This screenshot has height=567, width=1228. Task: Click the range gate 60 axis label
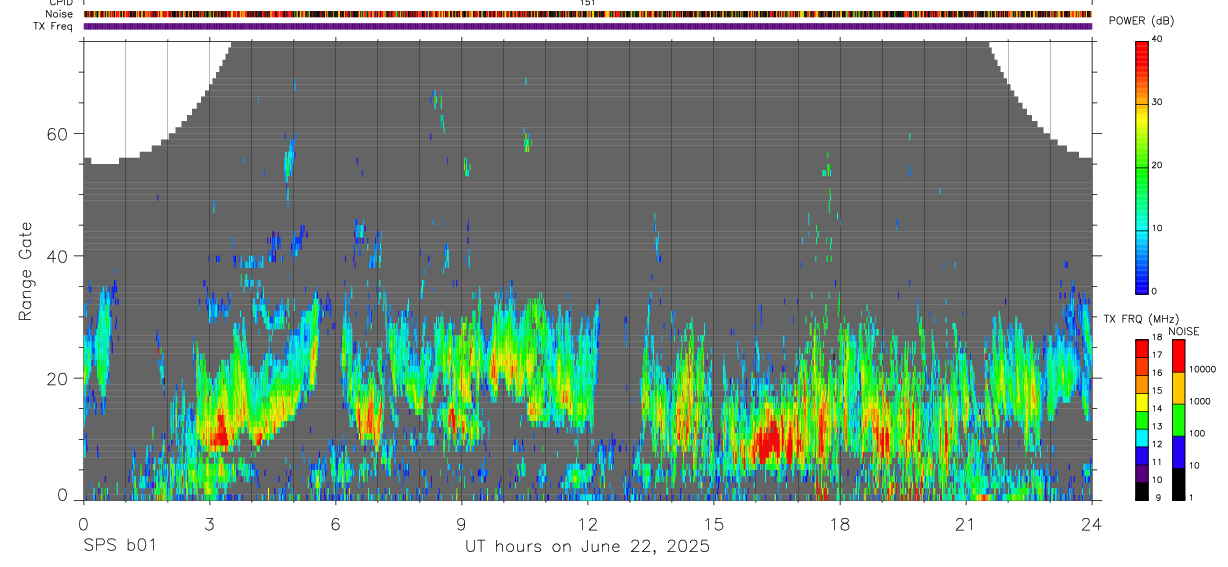coord(60,134)
